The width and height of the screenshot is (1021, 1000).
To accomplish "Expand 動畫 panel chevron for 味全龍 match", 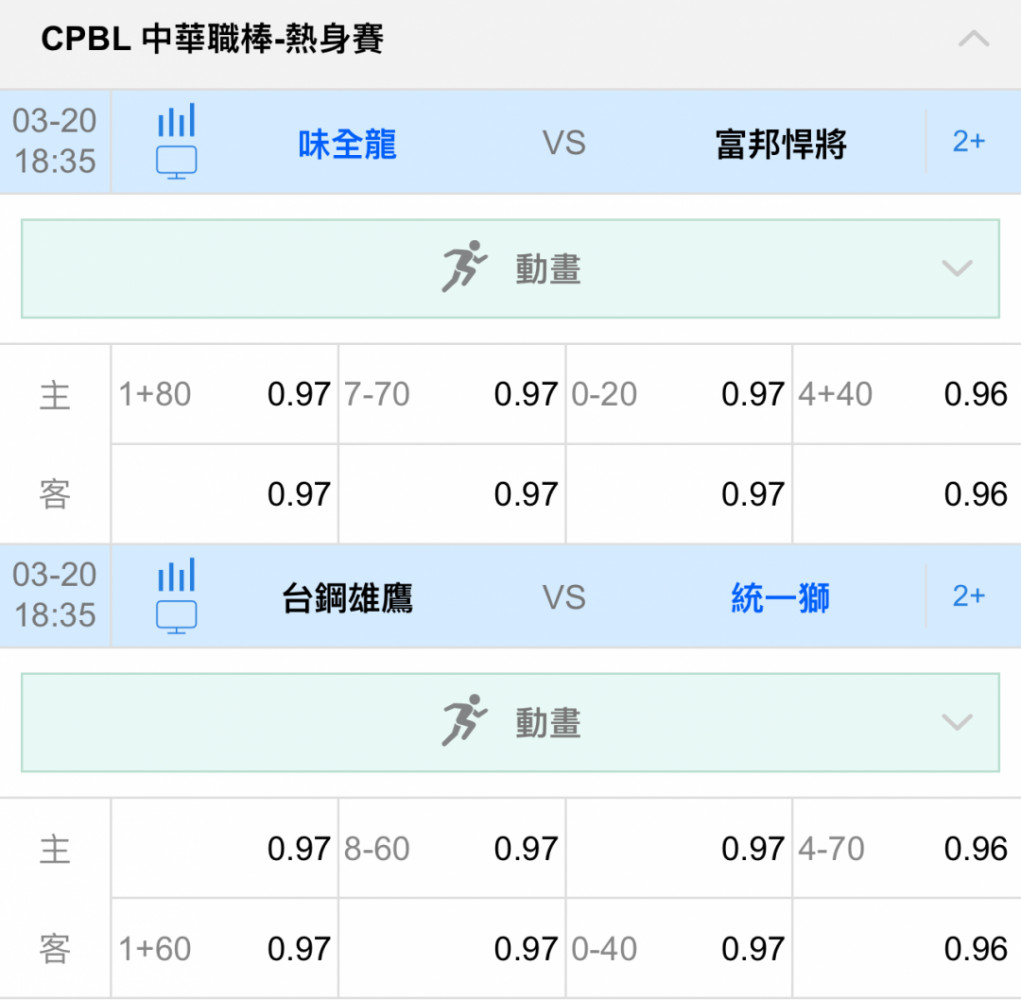I will [957, 268].
